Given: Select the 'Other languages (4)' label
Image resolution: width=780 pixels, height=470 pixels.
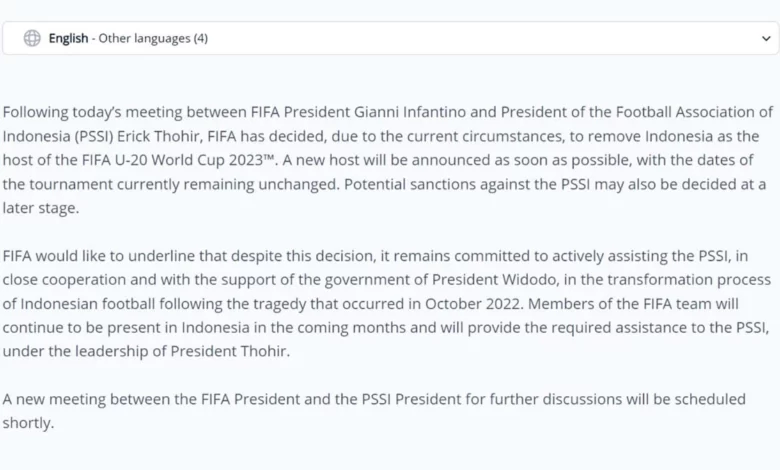Looking at the screenshot, I should coord(153,38).
